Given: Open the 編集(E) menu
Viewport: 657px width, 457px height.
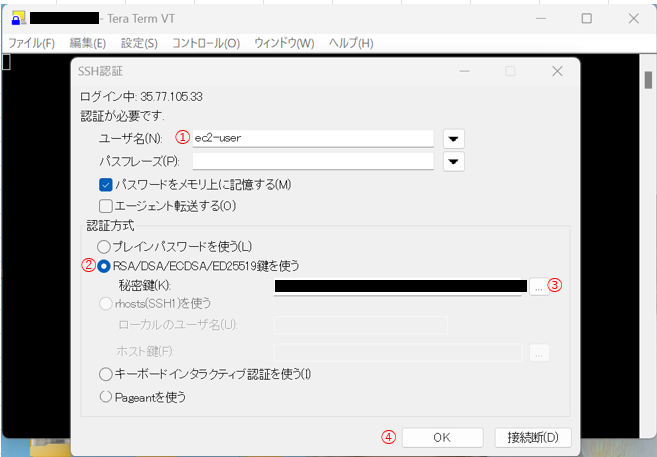Looking at the screenshot, I should tap(88, 43).
